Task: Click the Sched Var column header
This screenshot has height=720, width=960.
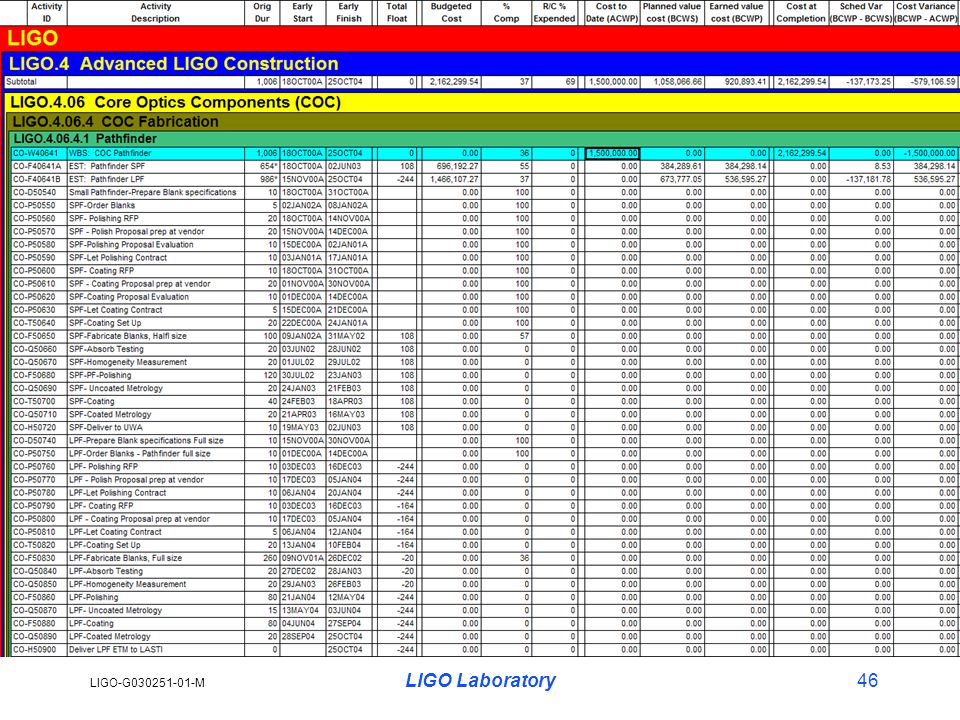Action: 861,13
